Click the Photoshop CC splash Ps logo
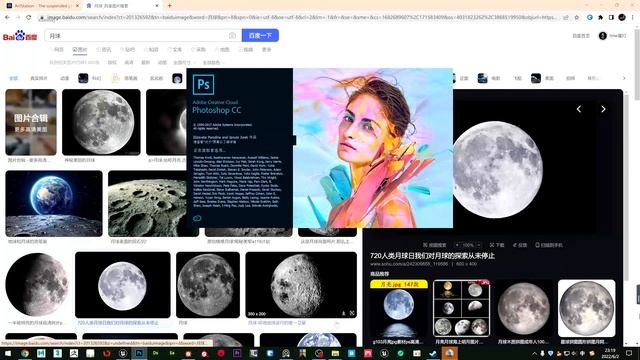Screen dimensions: 640x360 coord(203,84)
